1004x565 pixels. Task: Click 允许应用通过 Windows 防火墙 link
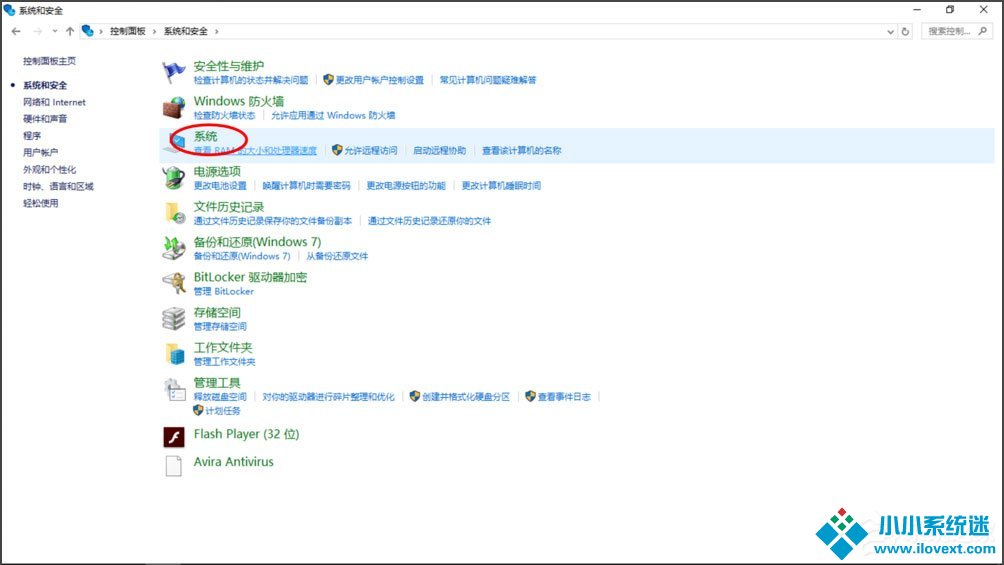(x=333, y=115)
